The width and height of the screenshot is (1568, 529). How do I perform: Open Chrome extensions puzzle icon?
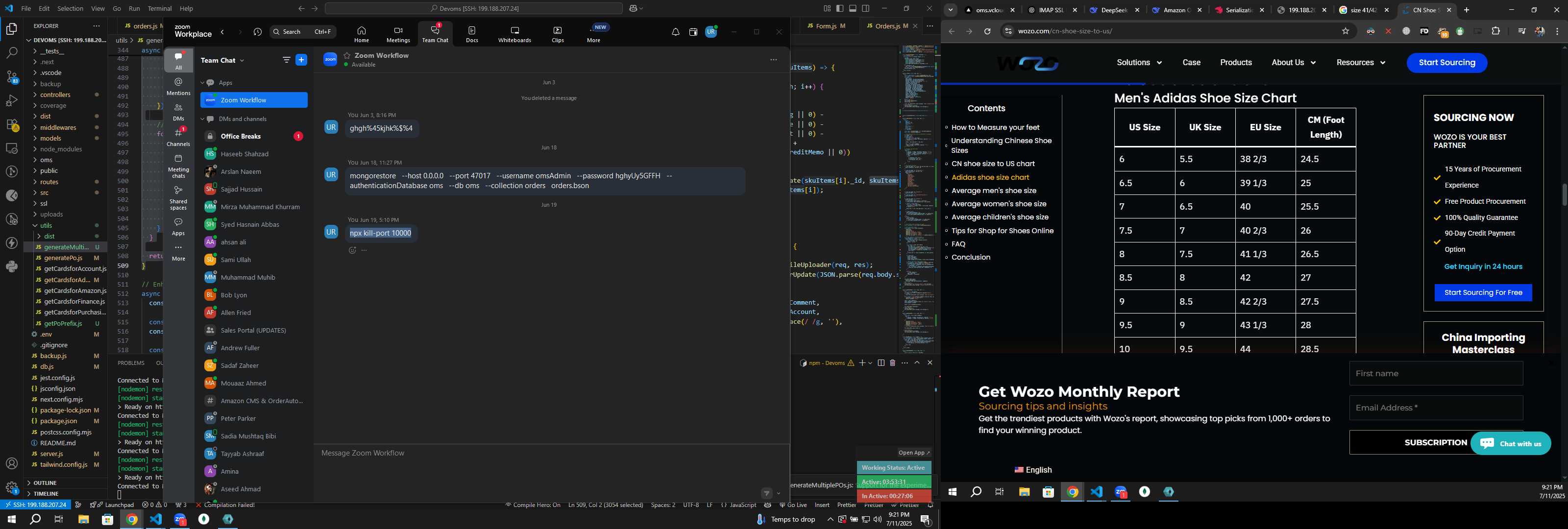(1495, 31)
